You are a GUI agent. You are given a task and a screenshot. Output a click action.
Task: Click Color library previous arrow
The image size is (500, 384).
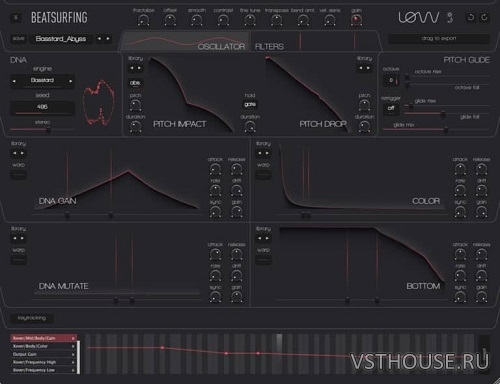point(259,153)
